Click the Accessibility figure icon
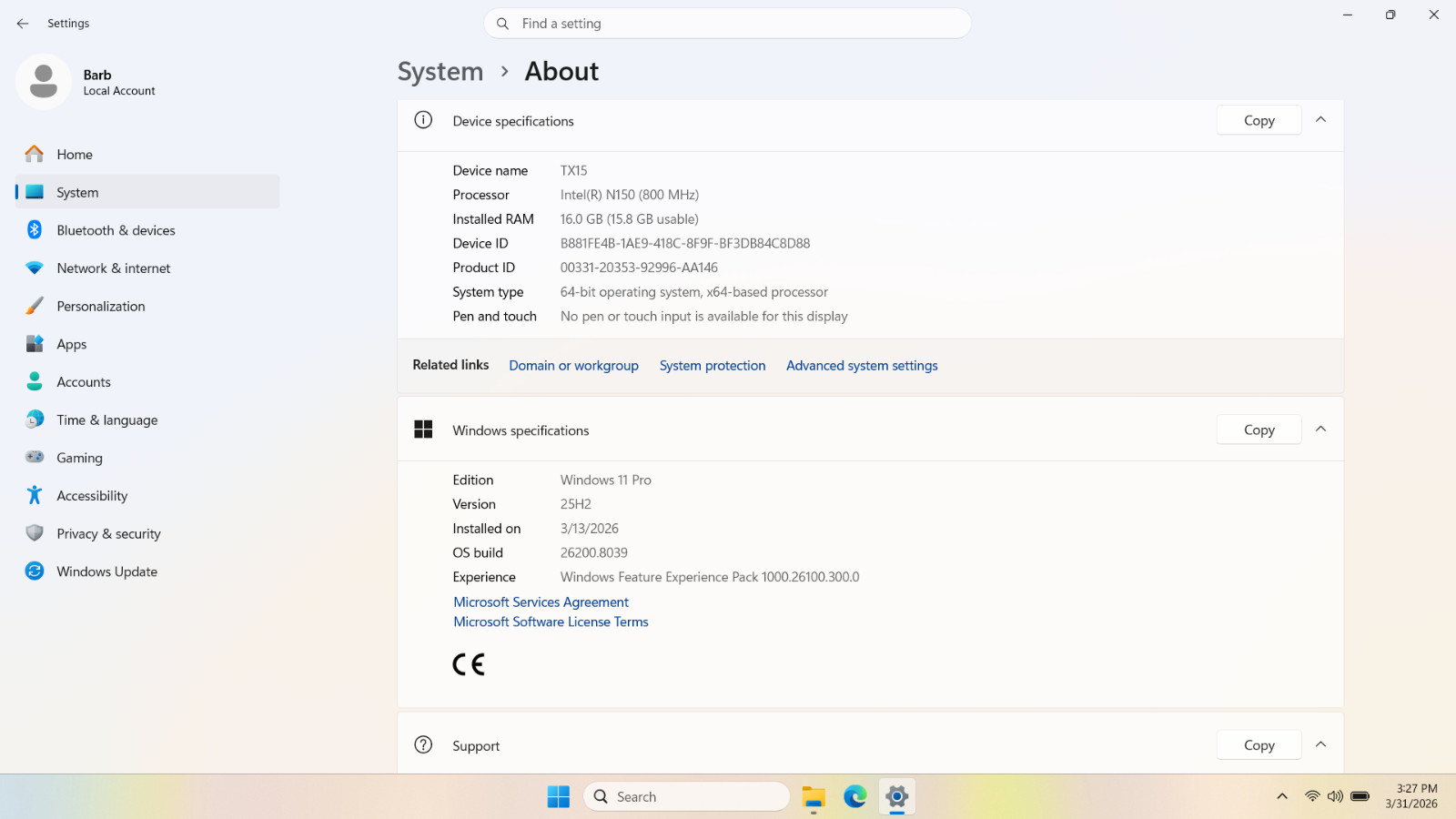Screen dimensions: 1456x819 click(x=35, y=496)
